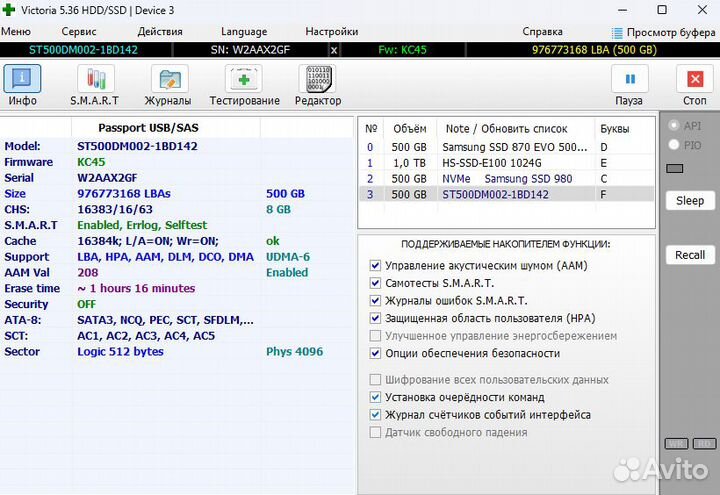Image resolution: width=720 pixels, height=495 pixels.
Task: Switch to Тестирование surface test
Action: (x=244, y=85)
